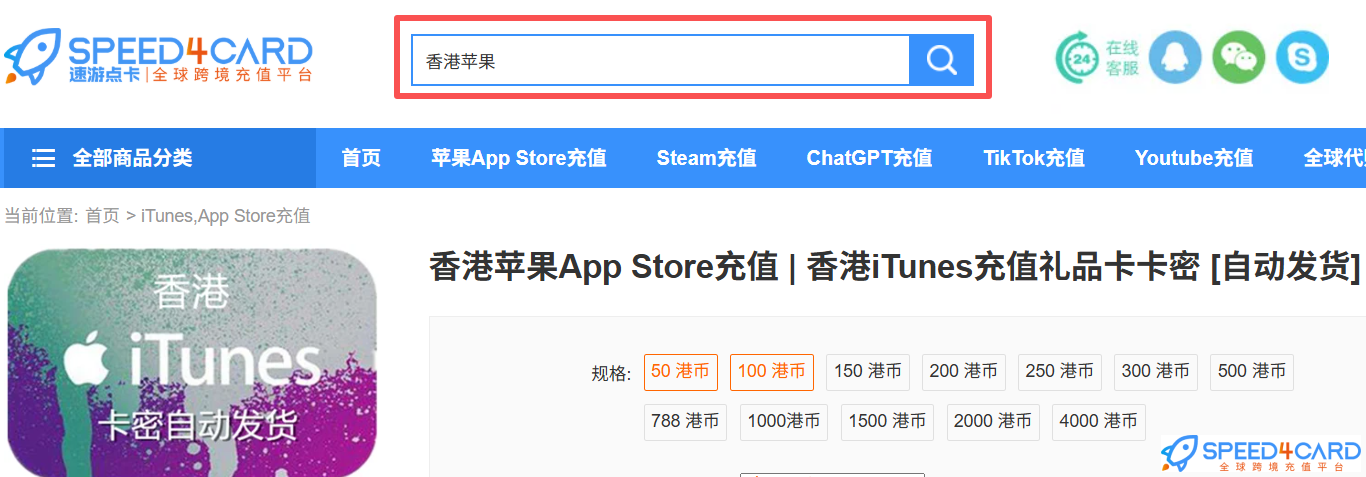Select the 788 港币 option

coord(686,422)
